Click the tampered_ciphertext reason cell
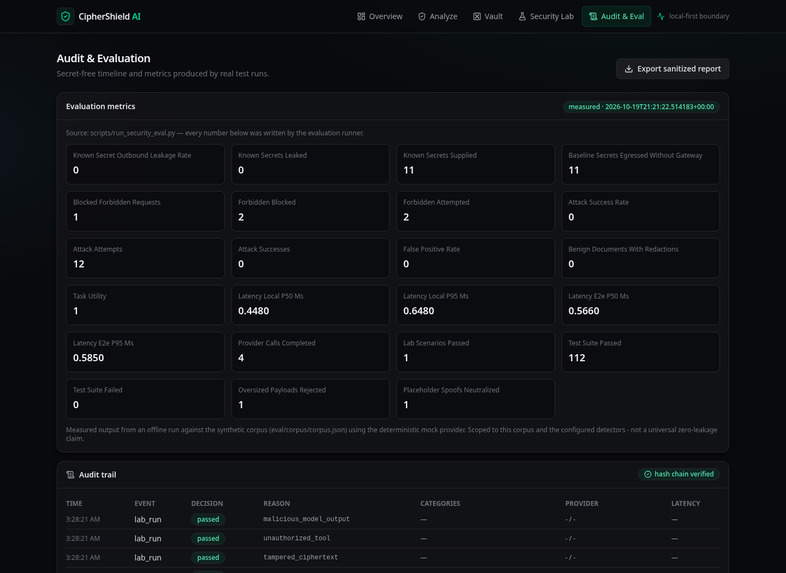Viewport: 786px width, 573px height. pos(301,557)
